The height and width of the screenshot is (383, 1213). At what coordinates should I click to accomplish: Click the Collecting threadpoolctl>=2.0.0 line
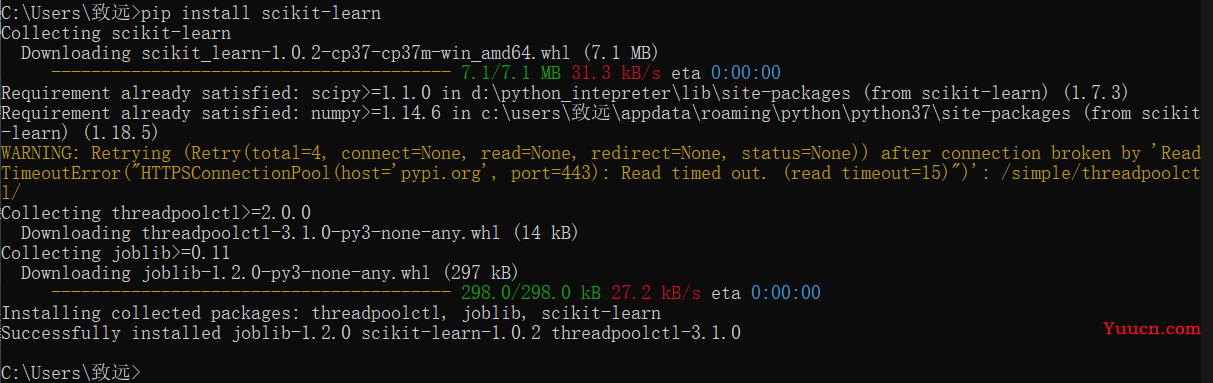click(156, 213)
